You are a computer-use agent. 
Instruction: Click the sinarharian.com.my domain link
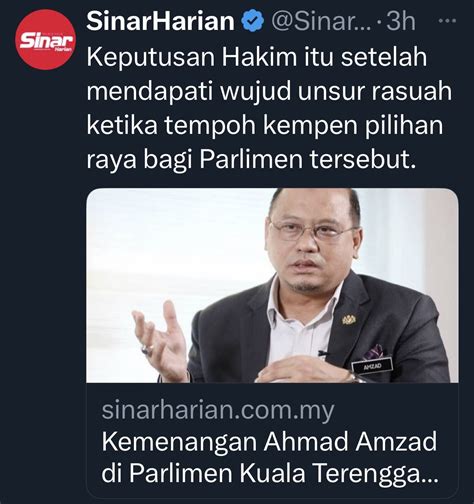[x=218, y=411]
